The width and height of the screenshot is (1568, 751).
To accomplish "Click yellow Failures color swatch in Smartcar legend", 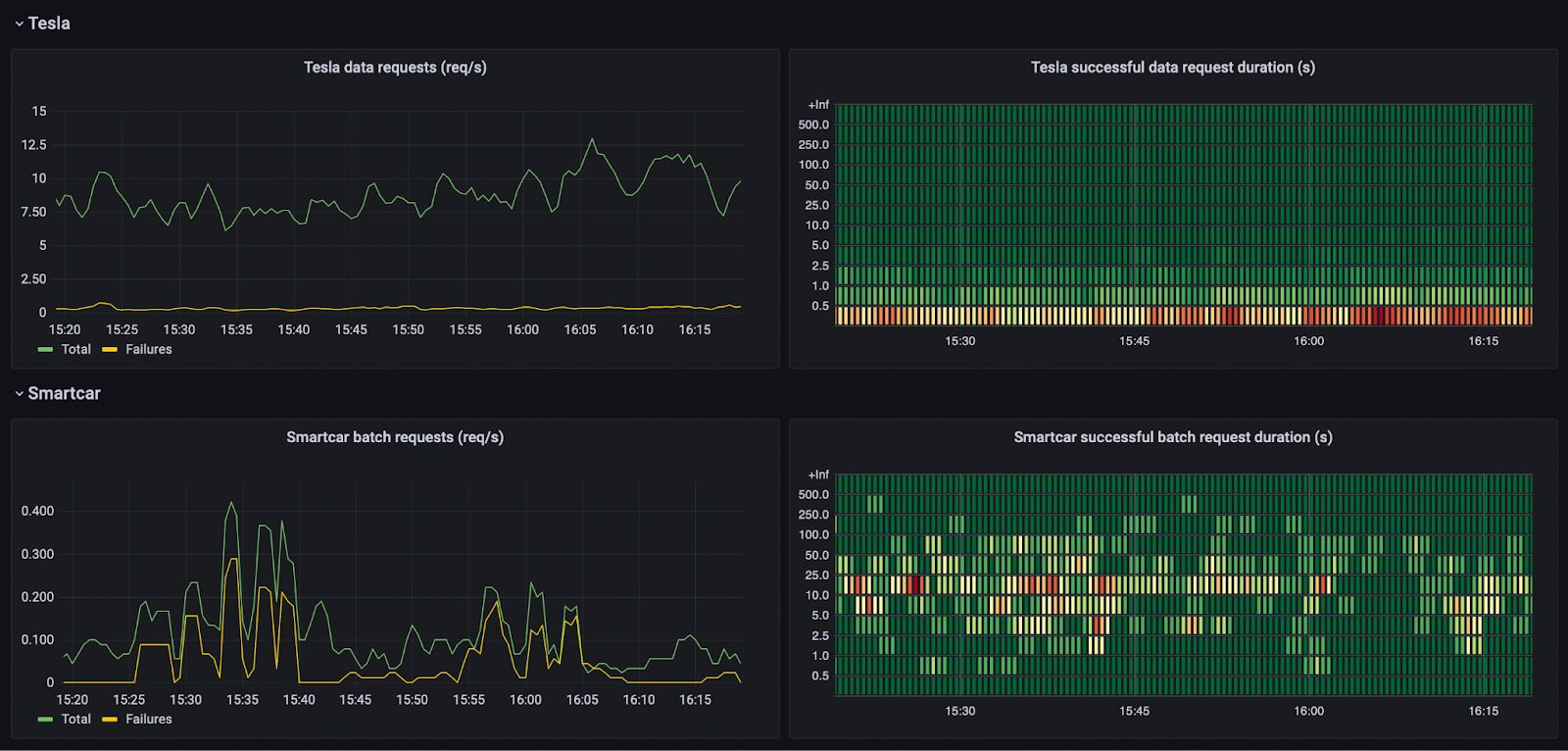I will pos(110,720).
